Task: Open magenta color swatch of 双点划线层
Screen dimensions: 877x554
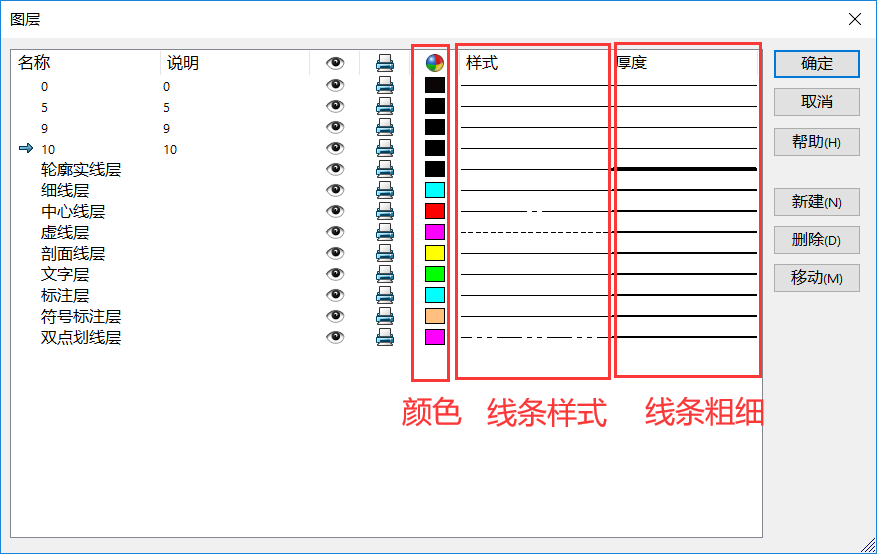Action: (435, 337)
